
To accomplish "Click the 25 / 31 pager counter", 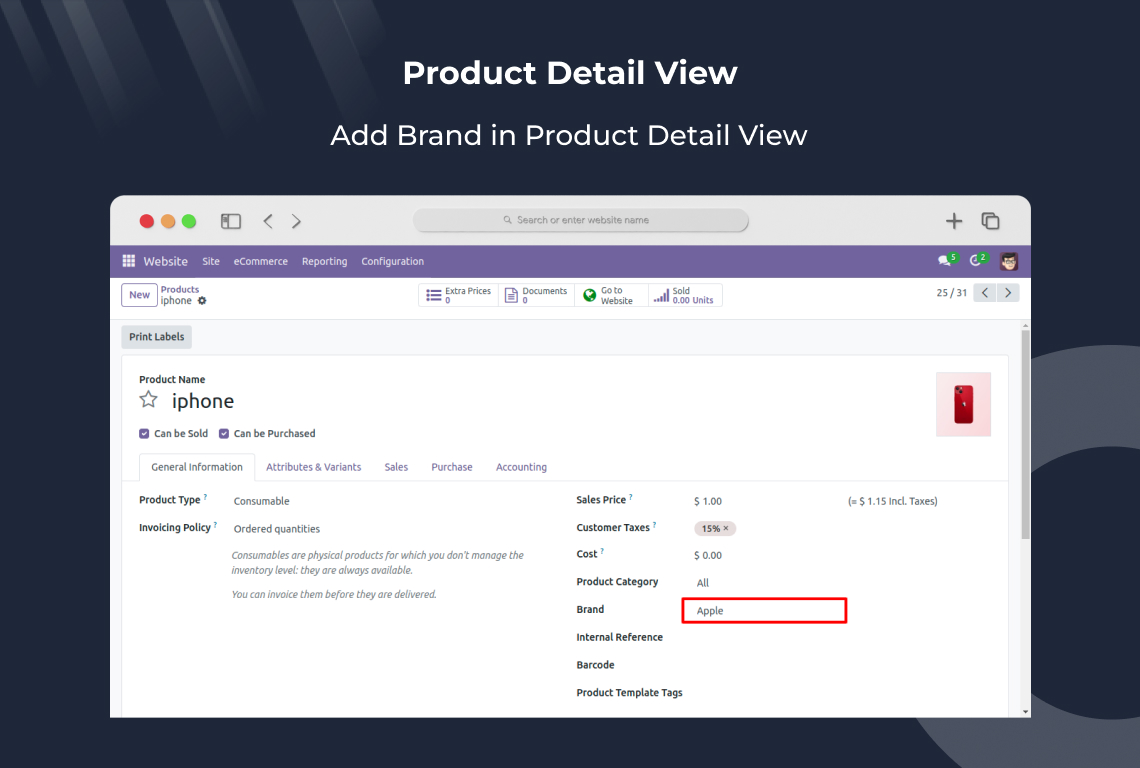I will click(x=952, y=292).
